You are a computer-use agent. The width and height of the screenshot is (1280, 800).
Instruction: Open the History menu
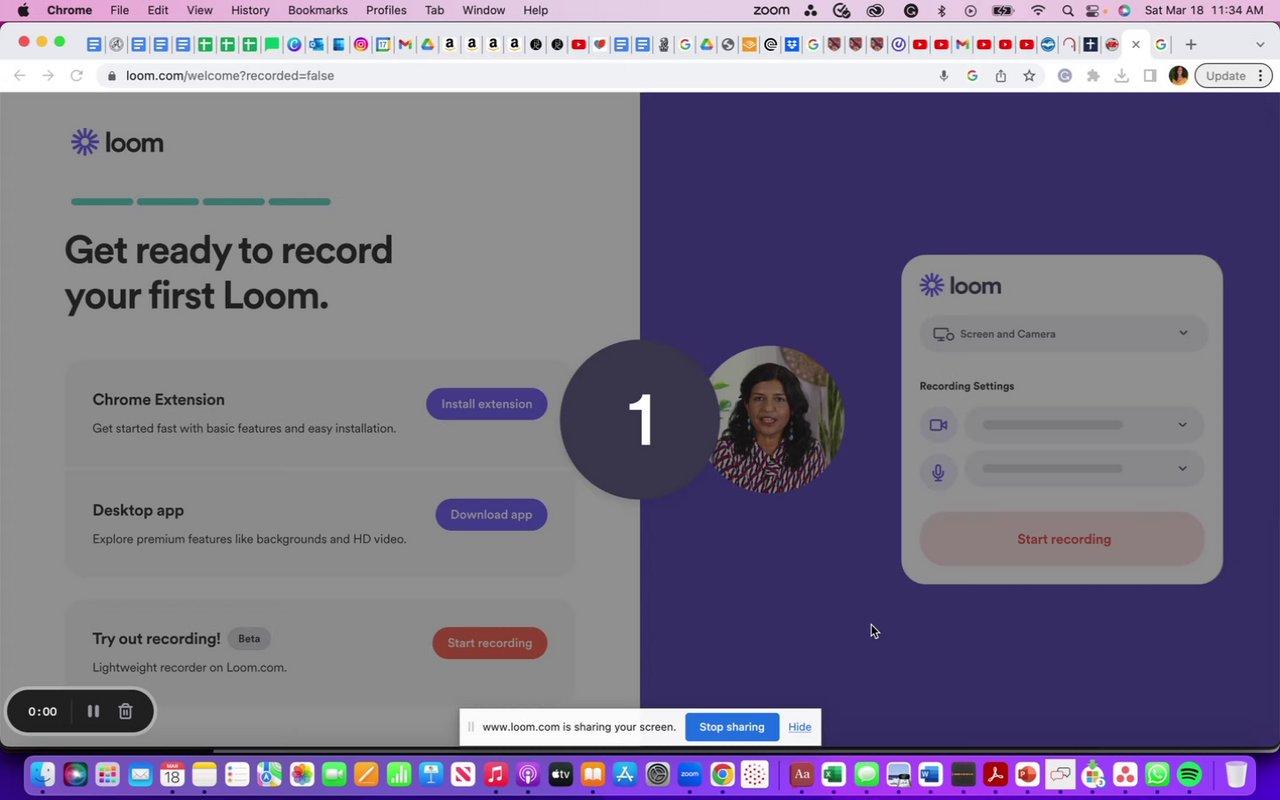coord(250,10)
